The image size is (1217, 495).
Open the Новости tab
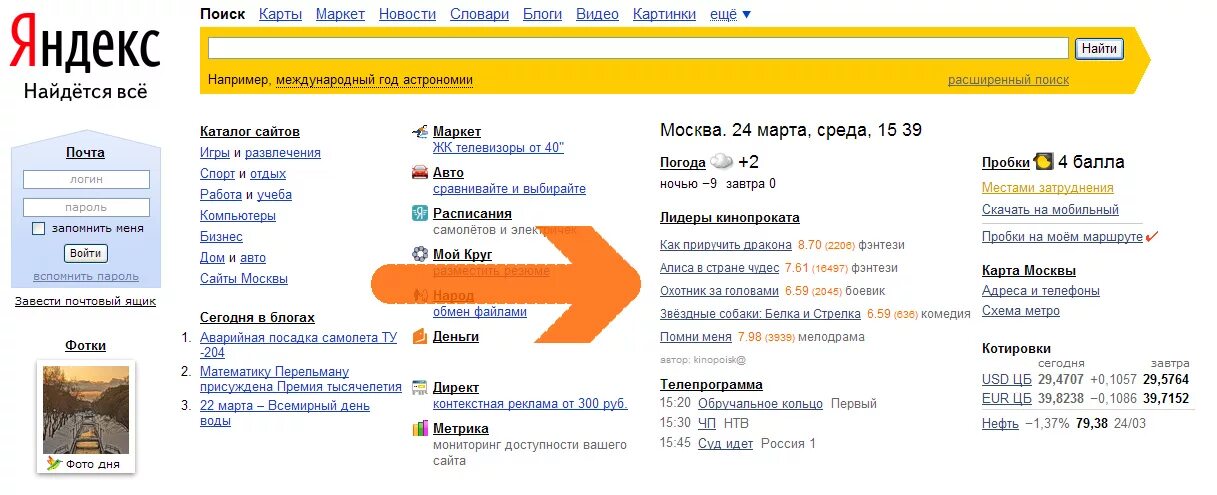tap(407, 14)
